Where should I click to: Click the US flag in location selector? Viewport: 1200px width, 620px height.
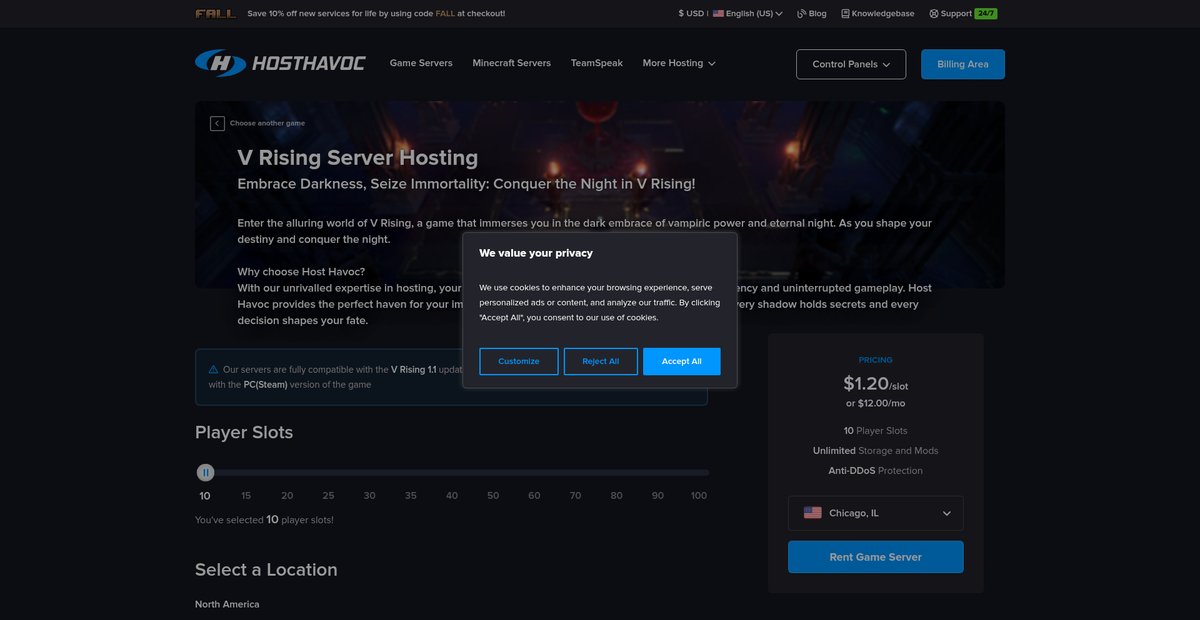click(812, 513)
